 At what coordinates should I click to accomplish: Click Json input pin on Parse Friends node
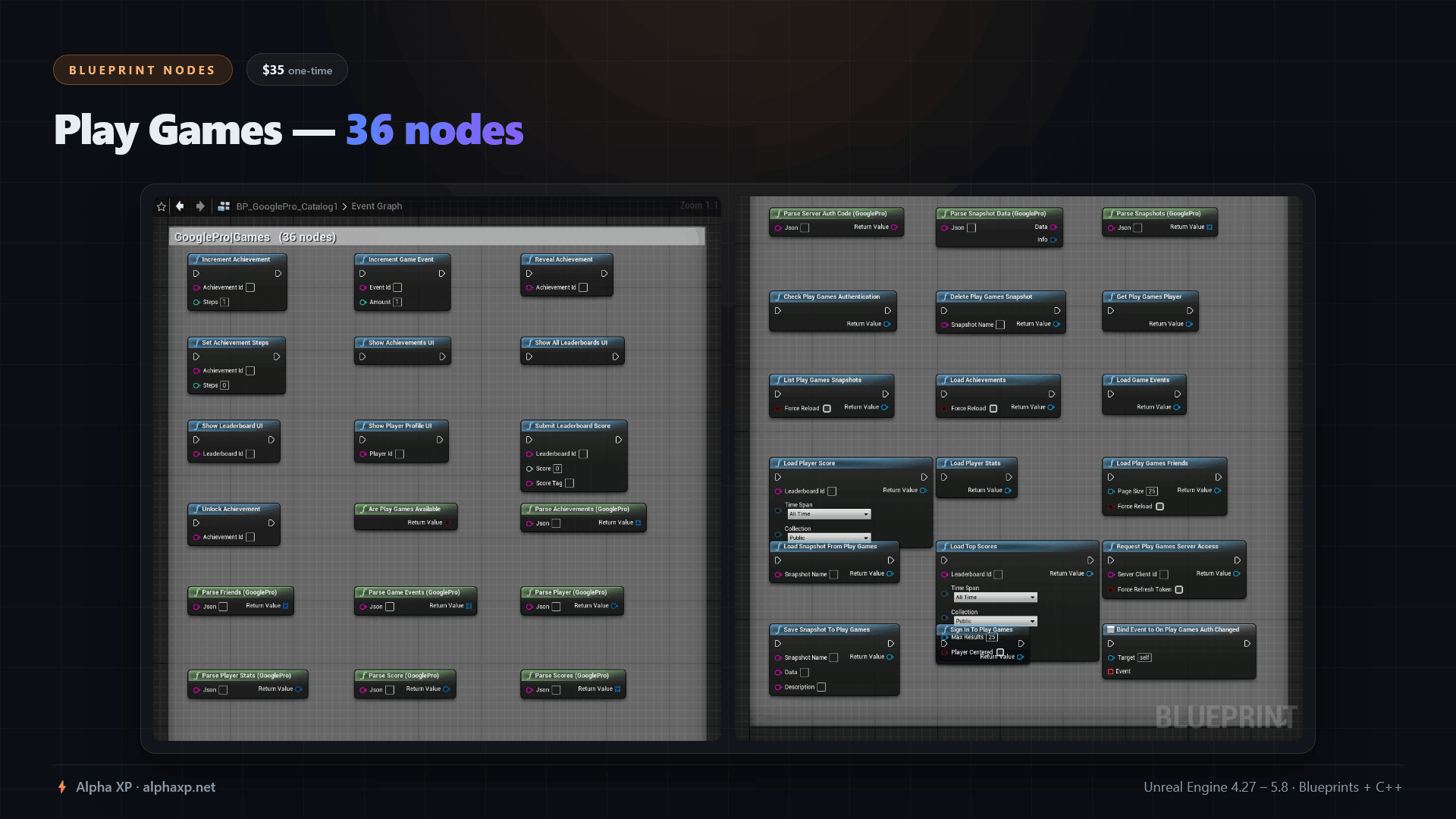pos(196,607)
